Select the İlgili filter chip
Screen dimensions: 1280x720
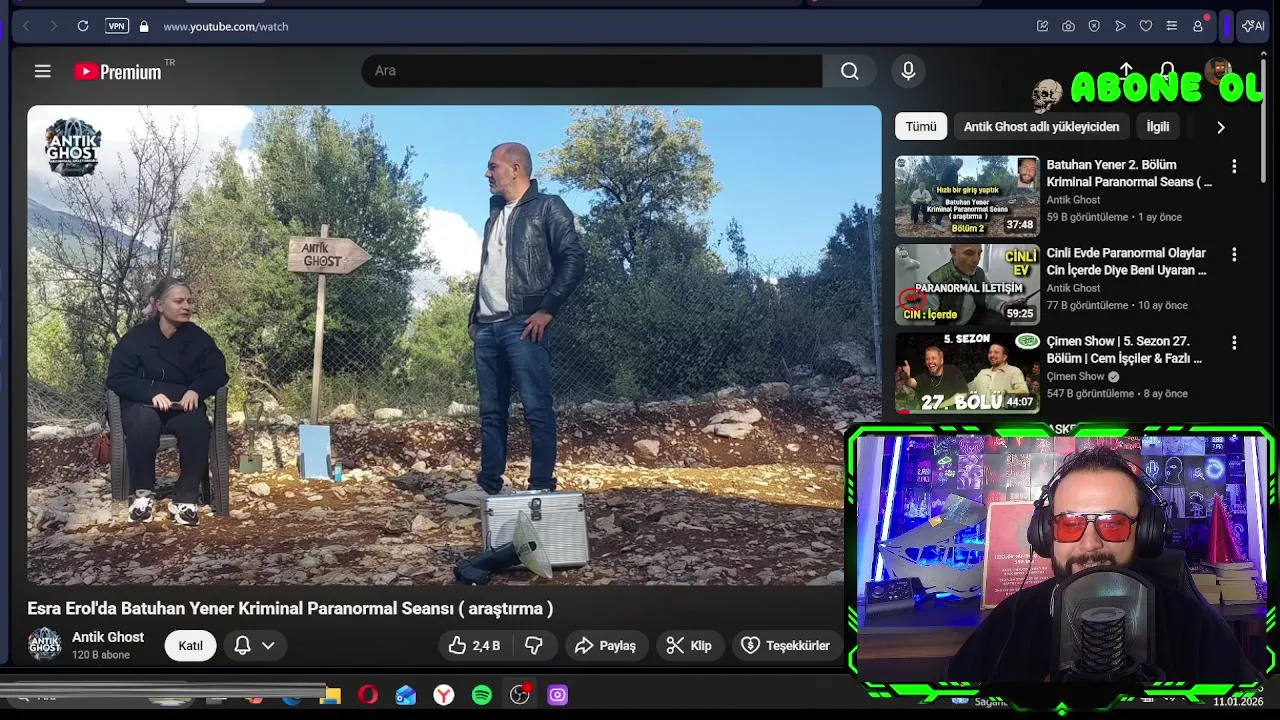click(x=1158, y=127)
